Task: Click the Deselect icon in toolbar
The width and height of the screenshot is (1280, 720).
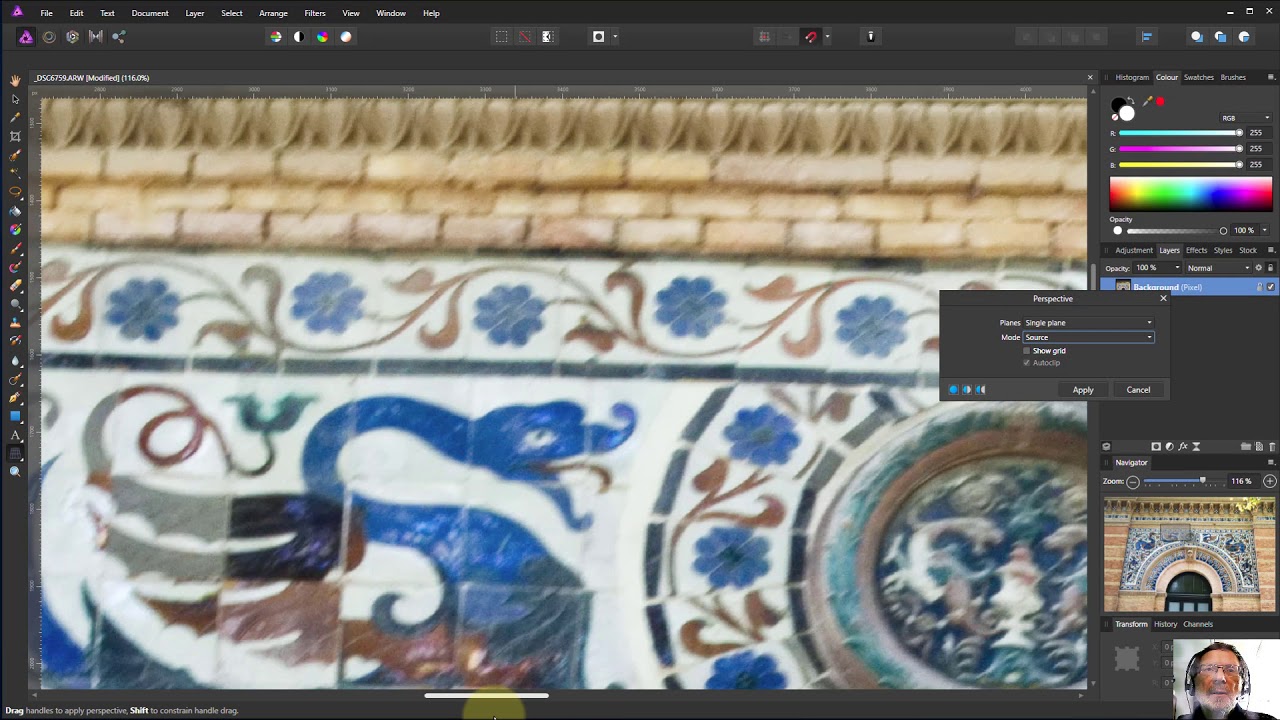Action: 524,37
